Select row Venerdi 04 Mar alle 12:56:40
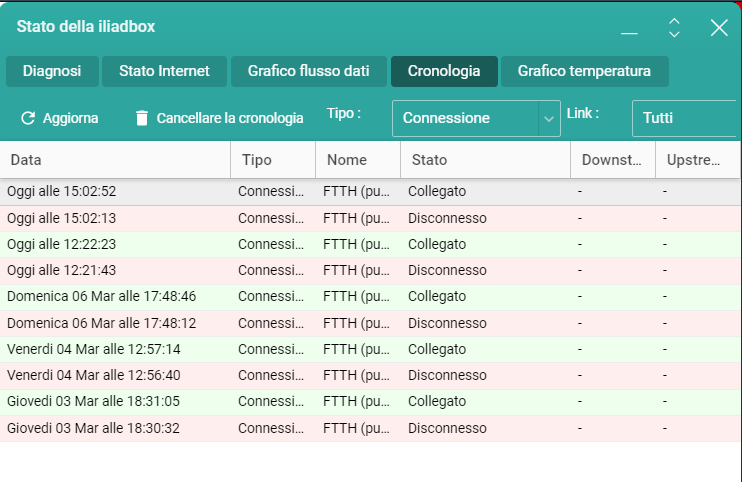The image size is (742, 482). click(370, 376)
